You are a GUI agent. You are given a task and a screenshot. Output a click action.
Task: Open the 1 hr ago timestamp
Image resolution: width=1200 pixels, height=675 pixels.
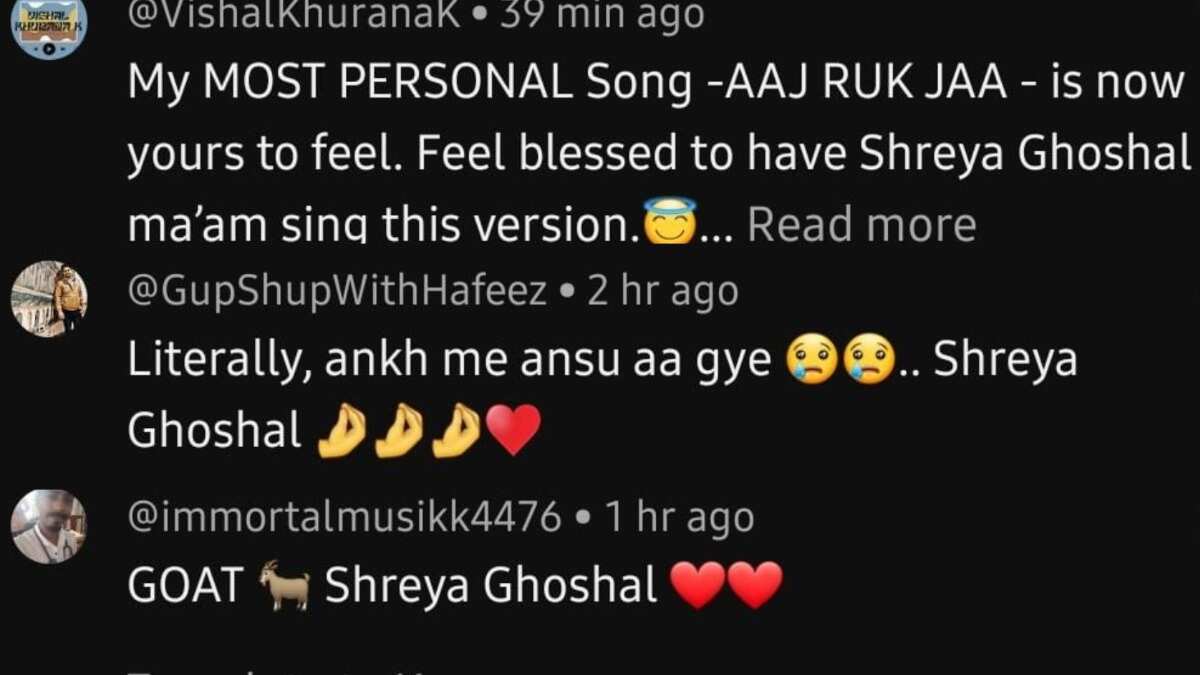(x=677, y=518)
